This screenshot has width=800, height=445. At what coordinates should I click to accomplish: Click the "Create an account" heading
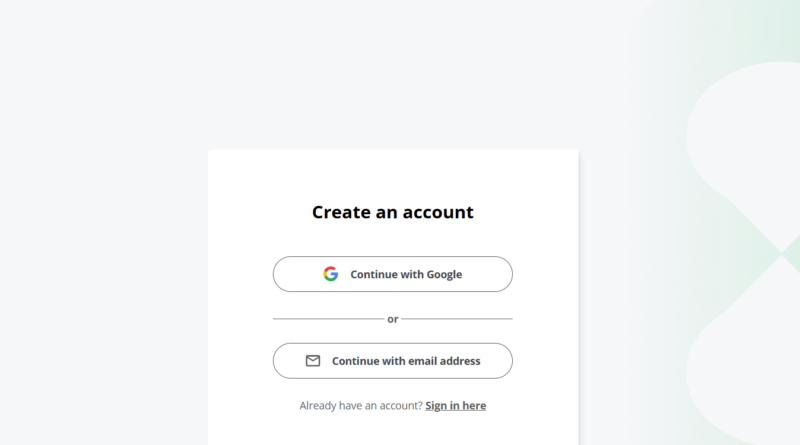[x=392, y=212]
